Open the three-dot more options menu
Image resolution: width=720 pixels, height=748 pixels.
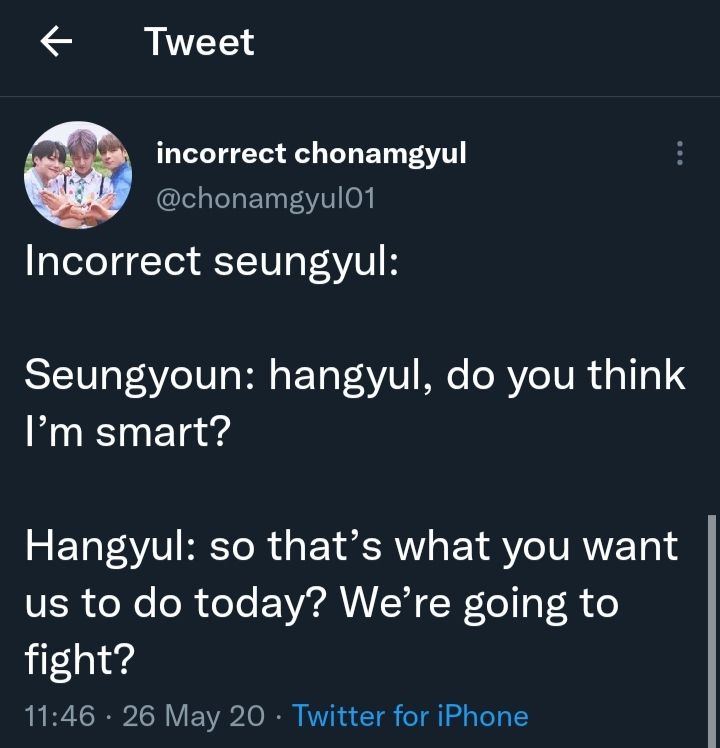680,153
